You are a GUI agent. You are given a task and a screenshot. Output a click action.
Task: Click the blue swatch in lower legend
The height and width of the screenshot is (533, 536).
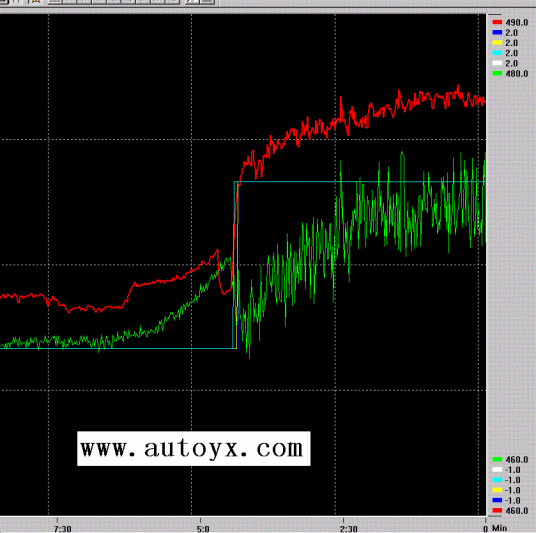497,501
